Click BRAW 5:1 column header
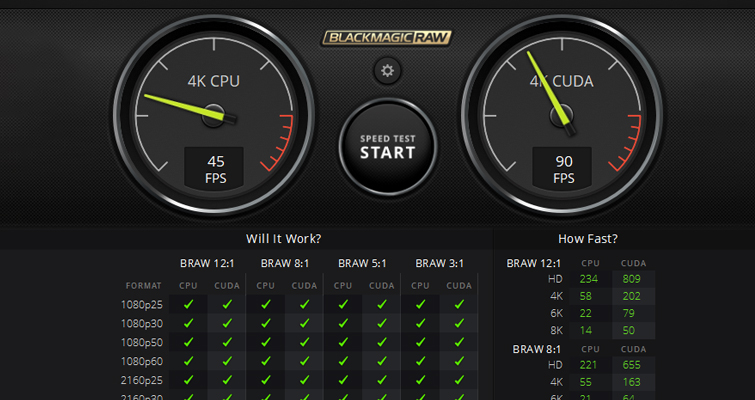This screenshot has height=400, width=755. click(362, 264)
